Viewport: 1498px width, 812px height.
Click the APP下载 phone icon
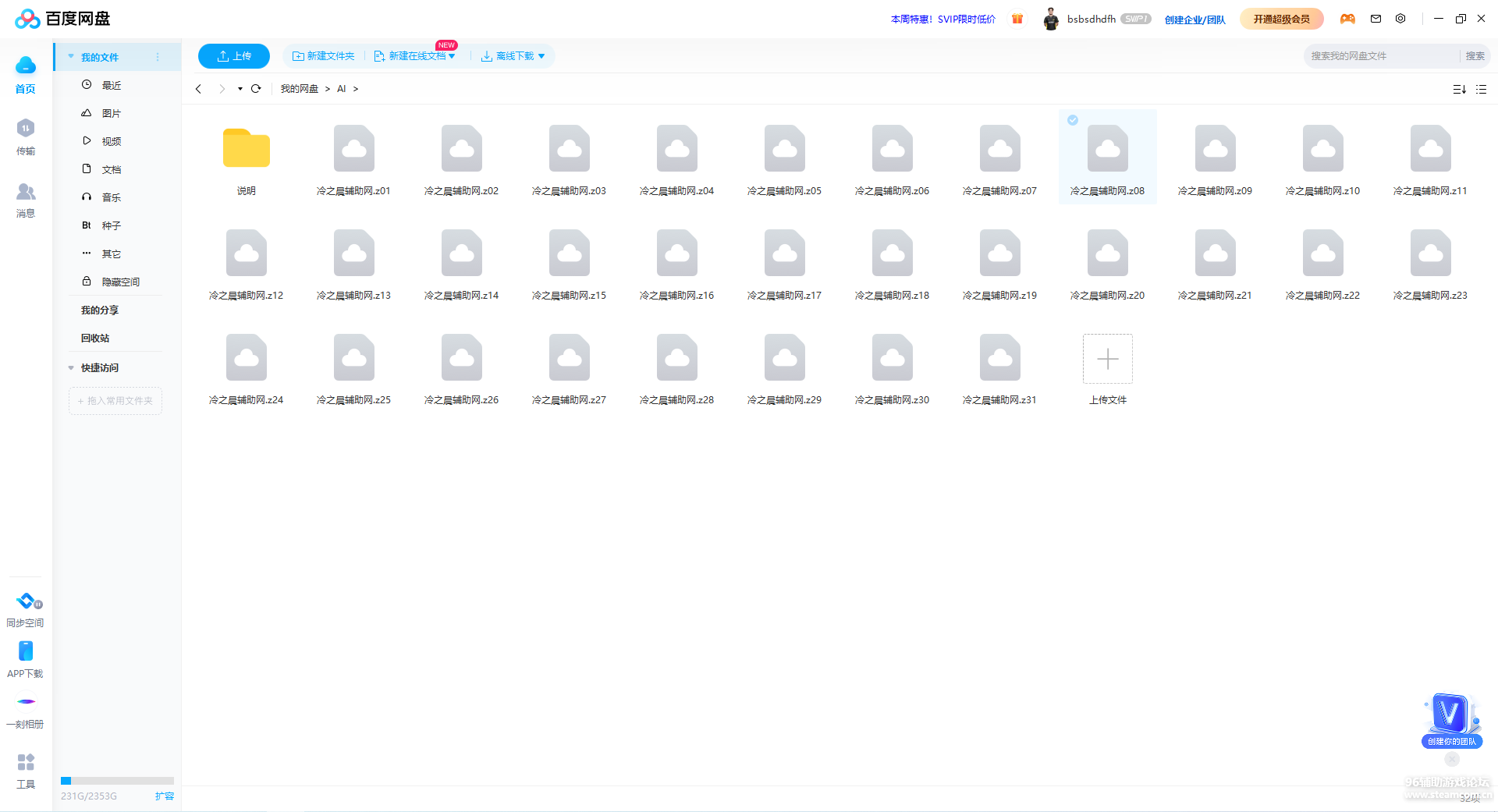26,651
